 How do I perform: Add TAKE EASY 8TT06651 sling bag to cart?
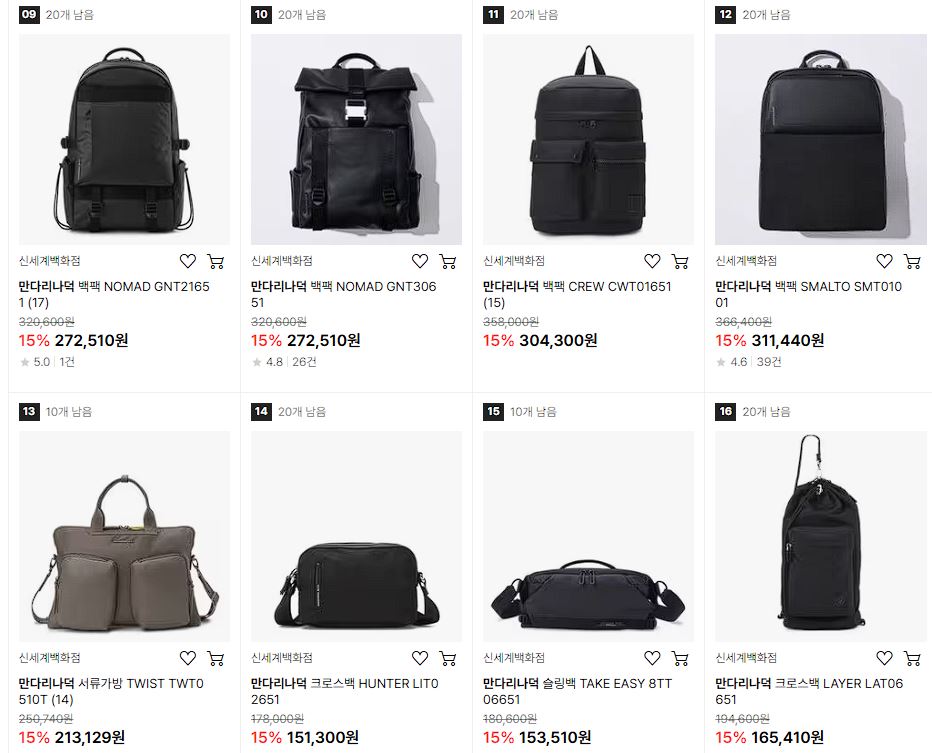tap(680, 658)
